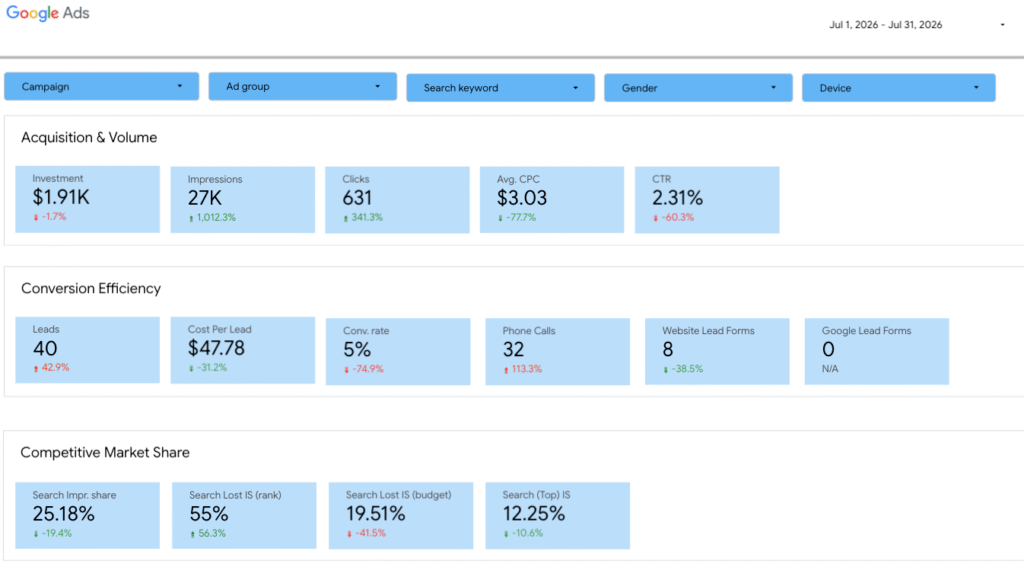The height and width of the screenshot is (564, 1024).
Task: Select the Google Lead Forms card
Action: pyautogui.click(x=876, y=351)
